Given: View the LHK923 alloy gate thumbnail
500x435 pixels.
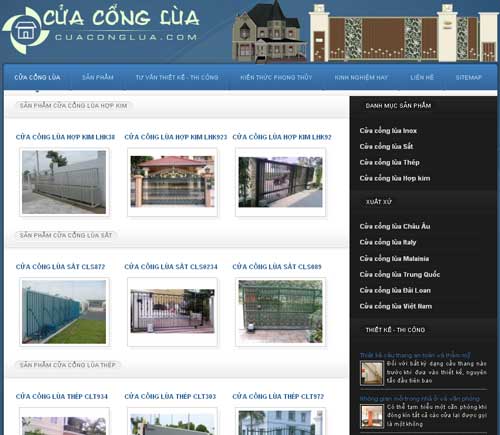Looking at the screenshot, I should tap(172, 182).
